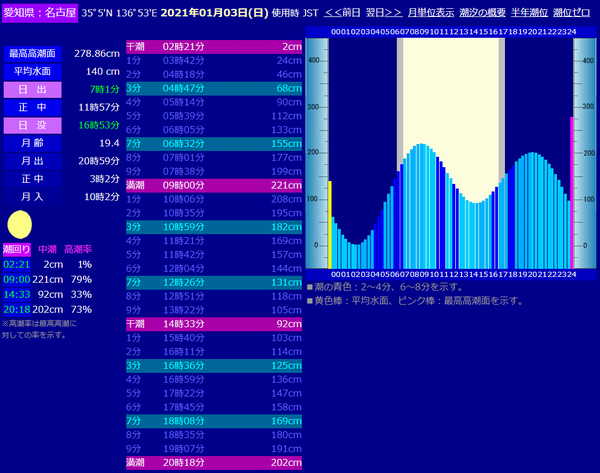Click the 7分 12時26分 131cm row
The image size is (600, 473).
[214, 282]
